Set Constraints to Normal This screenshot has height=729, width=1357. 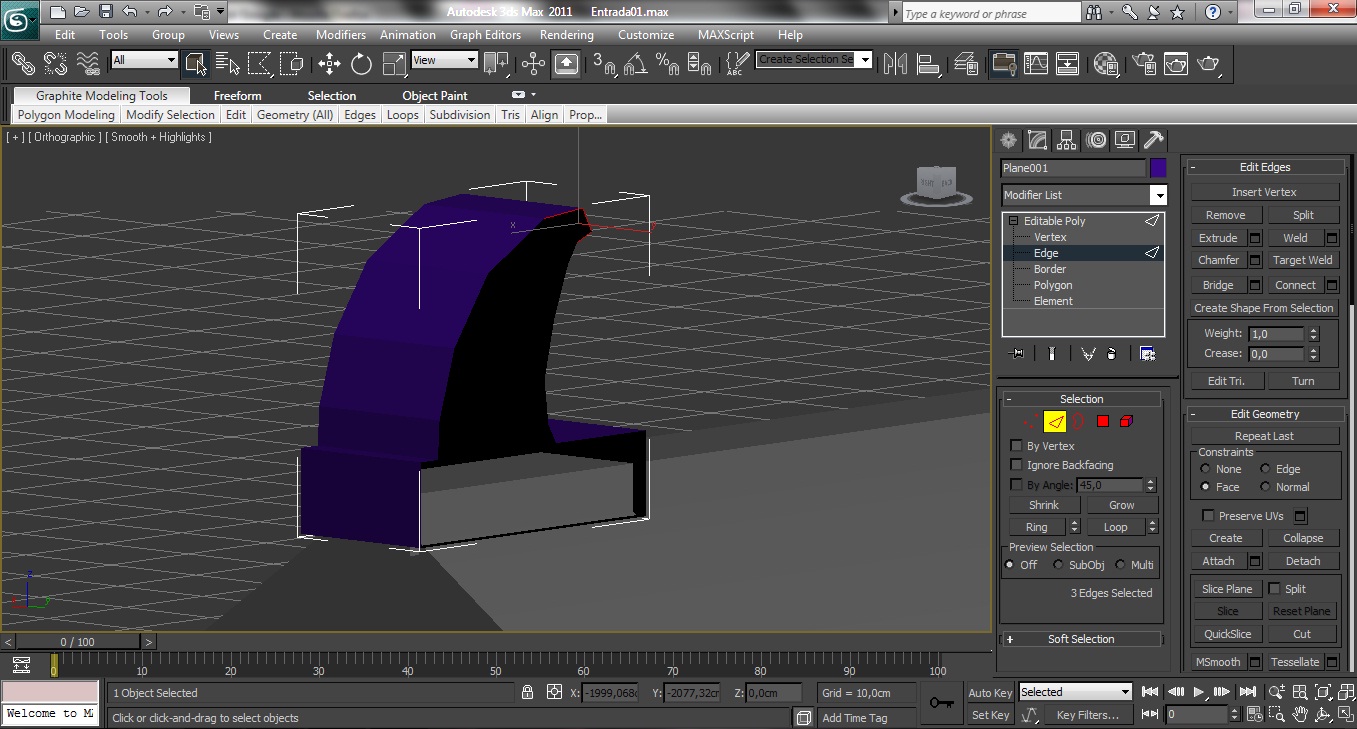pyautogui.click(x=1266, y=487)
